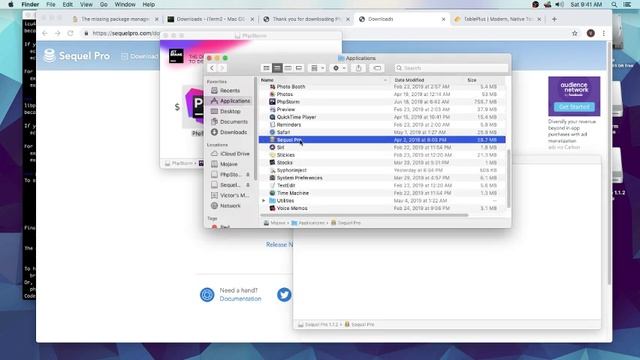The image size is (640, 360).
Task: Open the Go menu
Action: [104, 4]
